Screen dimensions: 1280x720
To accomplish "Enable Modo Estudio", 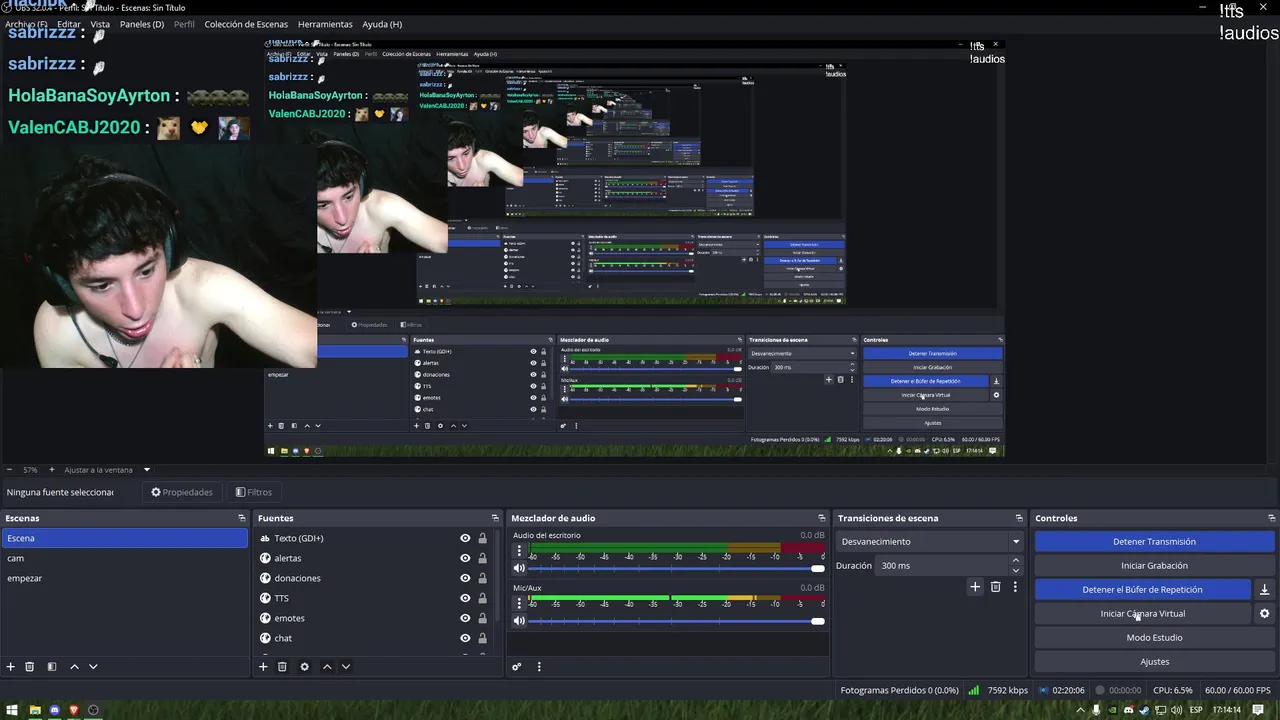I will (x=1154, y=638).
